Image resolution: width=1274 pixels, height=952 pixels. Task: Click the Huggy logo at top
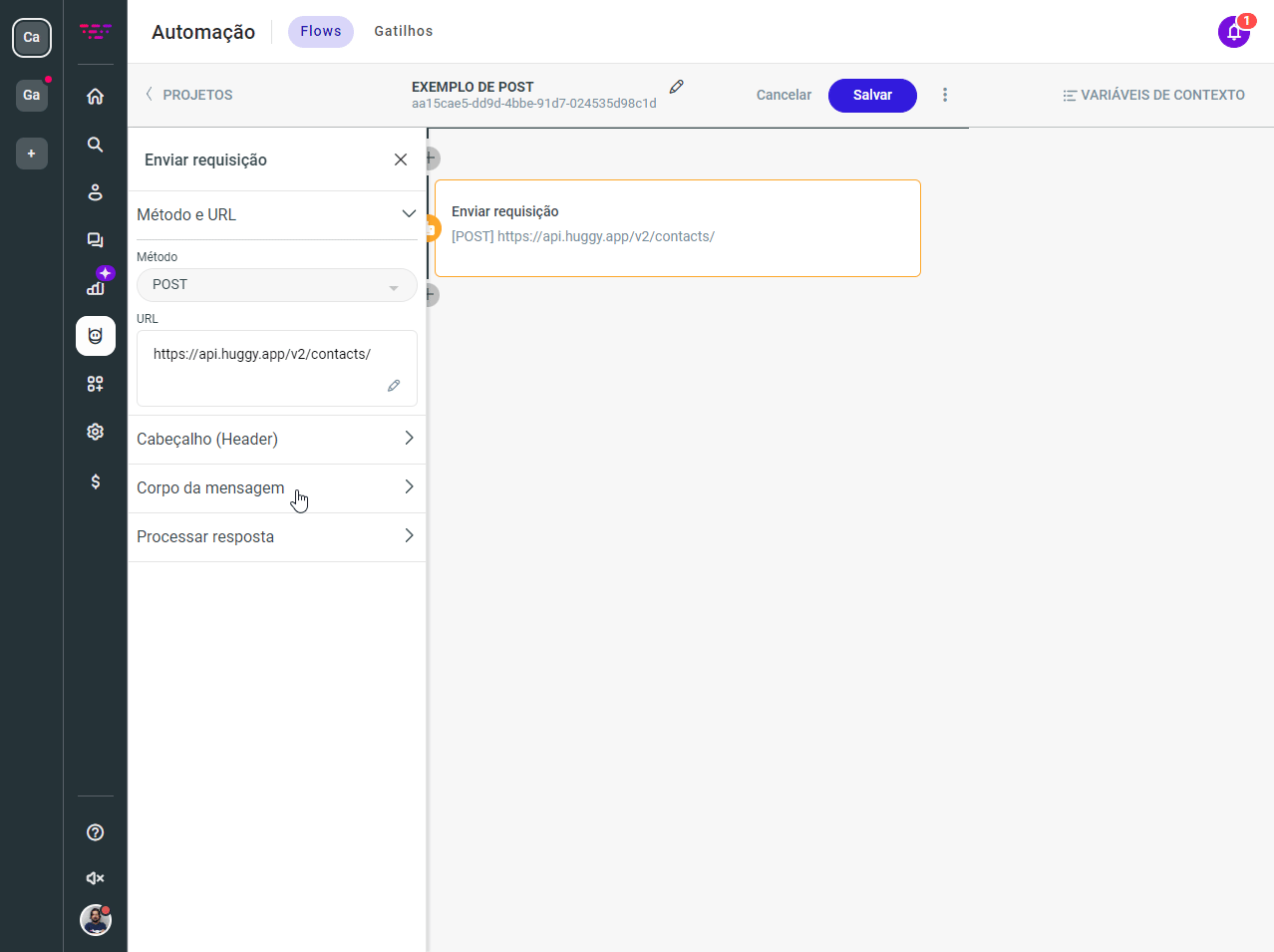click(96, 32)
